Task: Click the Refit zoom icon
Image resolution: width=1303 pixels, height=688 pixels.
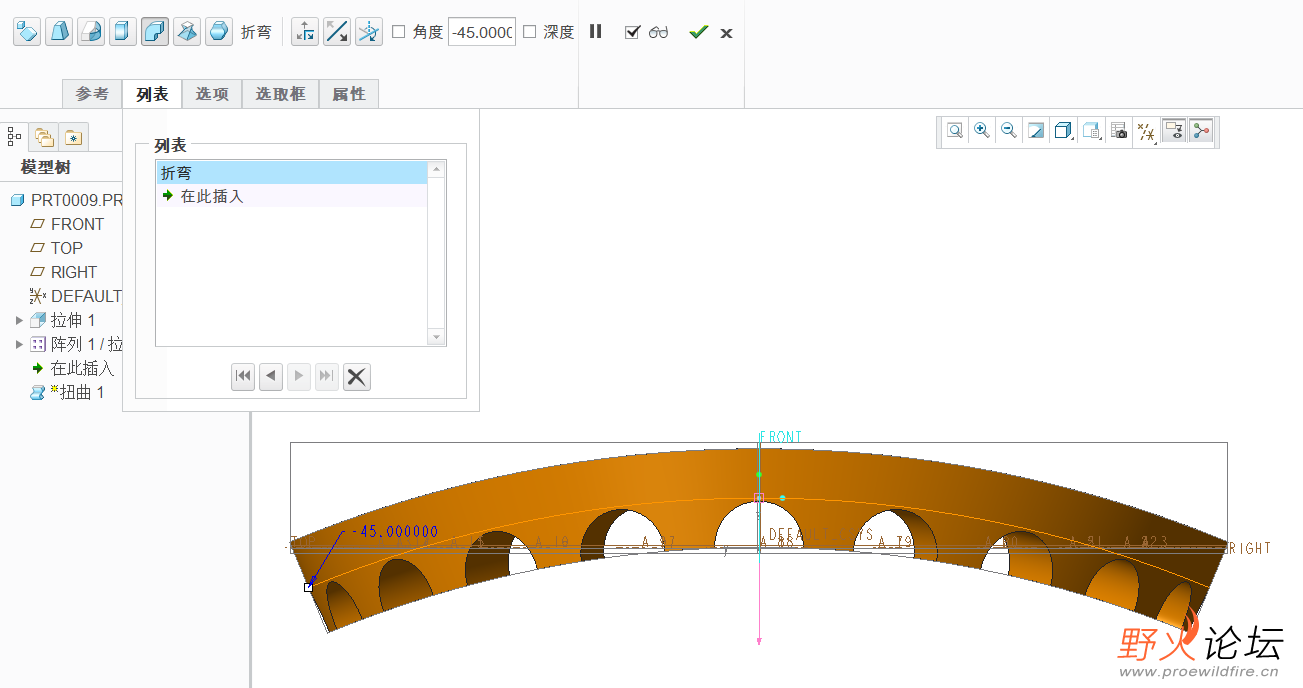Action: [x=955, y=130]
